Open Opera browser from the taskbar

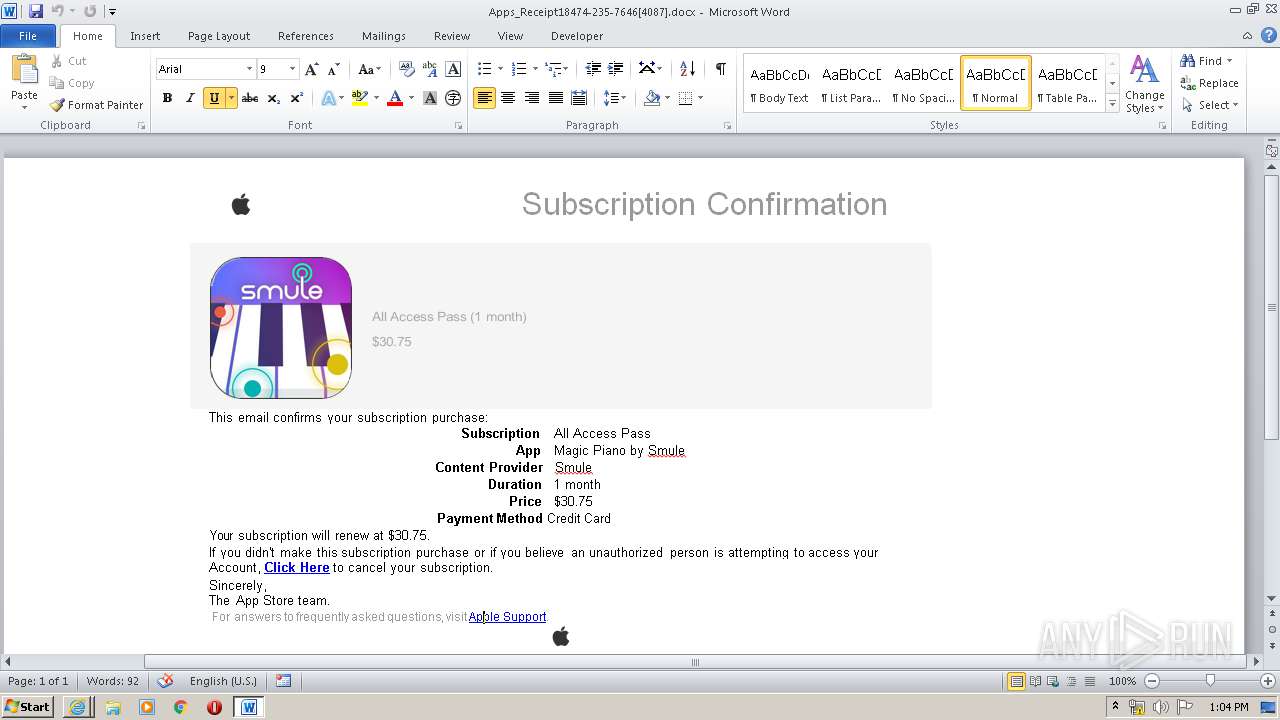coord(214,707)
